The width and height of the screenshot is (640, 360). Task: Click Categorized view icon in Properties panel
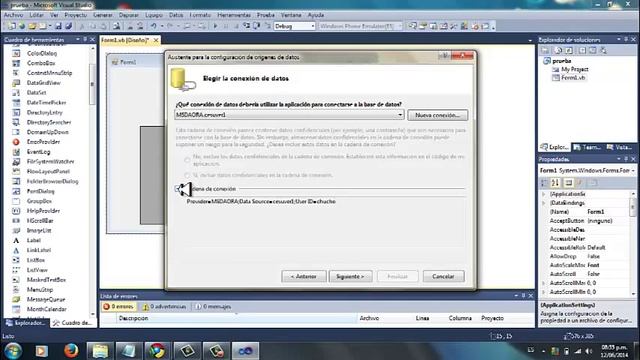pos(544,182)
